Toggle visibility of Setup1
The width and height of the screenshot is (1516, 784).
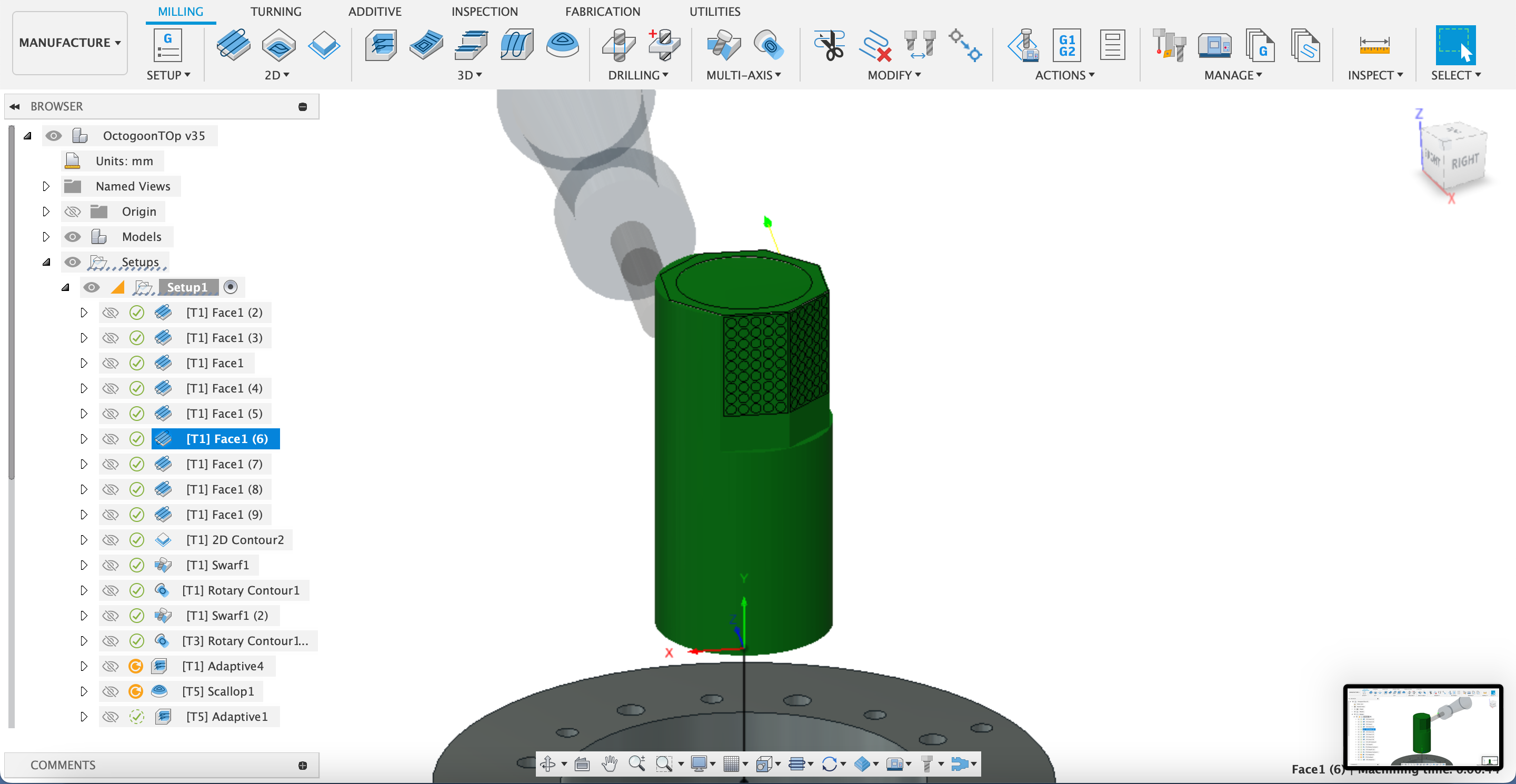click(91, 288)
